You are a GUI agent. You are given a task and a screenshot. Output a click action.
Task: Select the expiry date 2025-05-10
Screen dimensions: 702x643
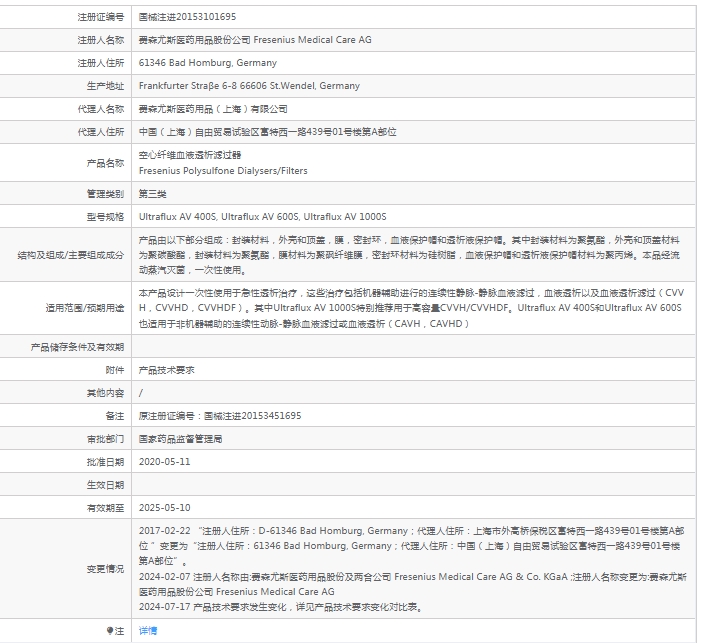164,508
